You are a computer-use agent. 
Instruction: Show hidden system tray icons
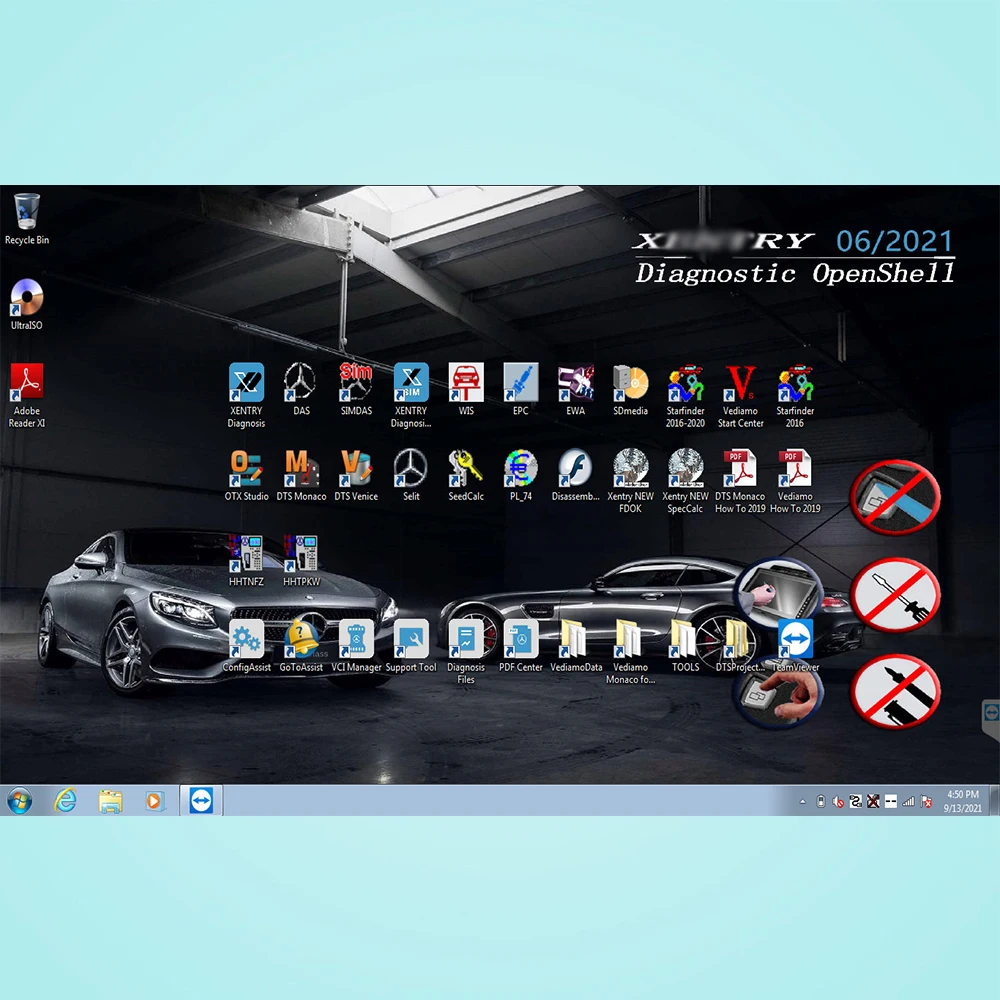point(802,802)
